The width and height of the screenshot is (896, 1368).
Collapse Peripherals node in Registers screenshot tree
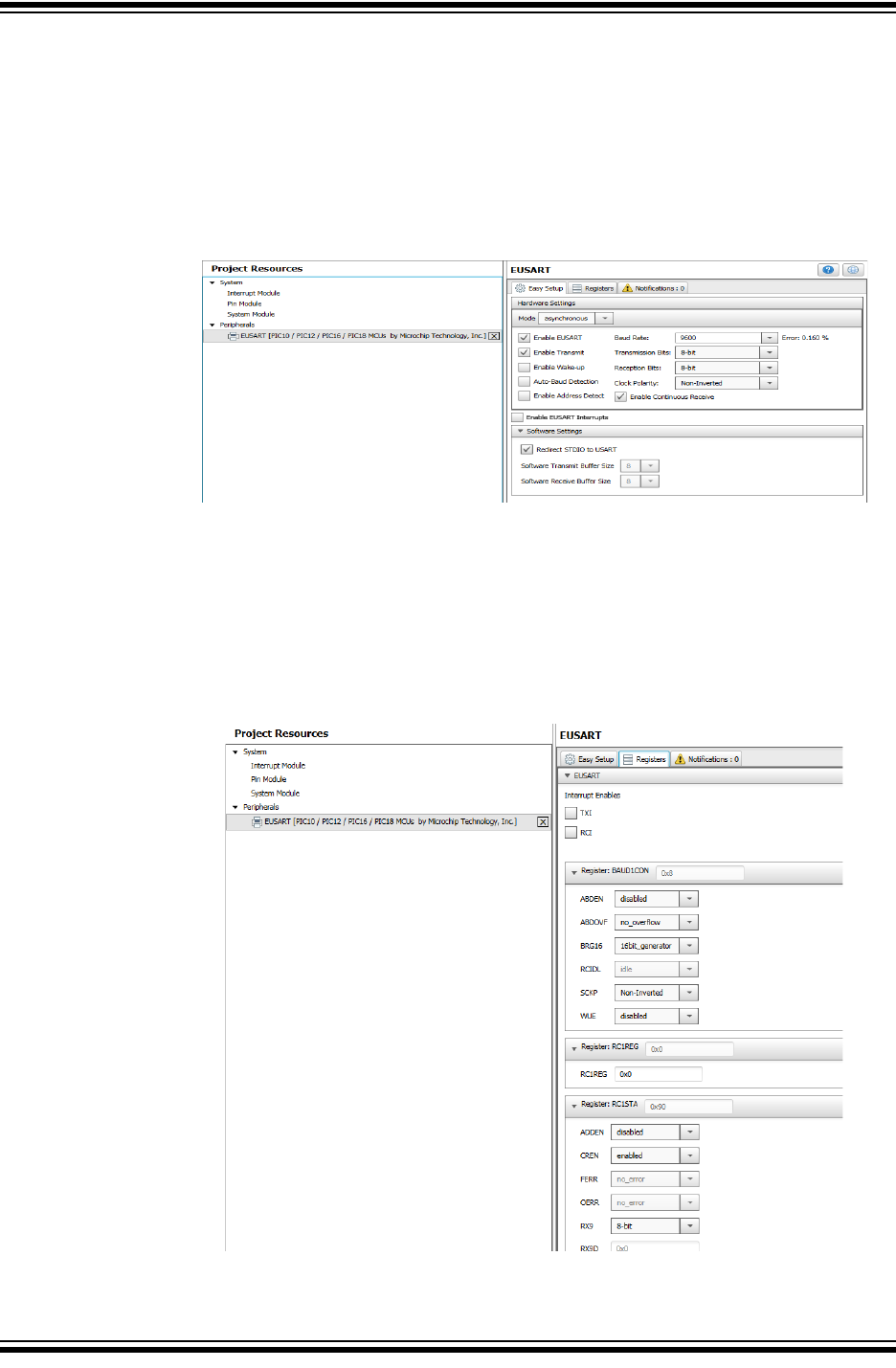pos(235,807)
